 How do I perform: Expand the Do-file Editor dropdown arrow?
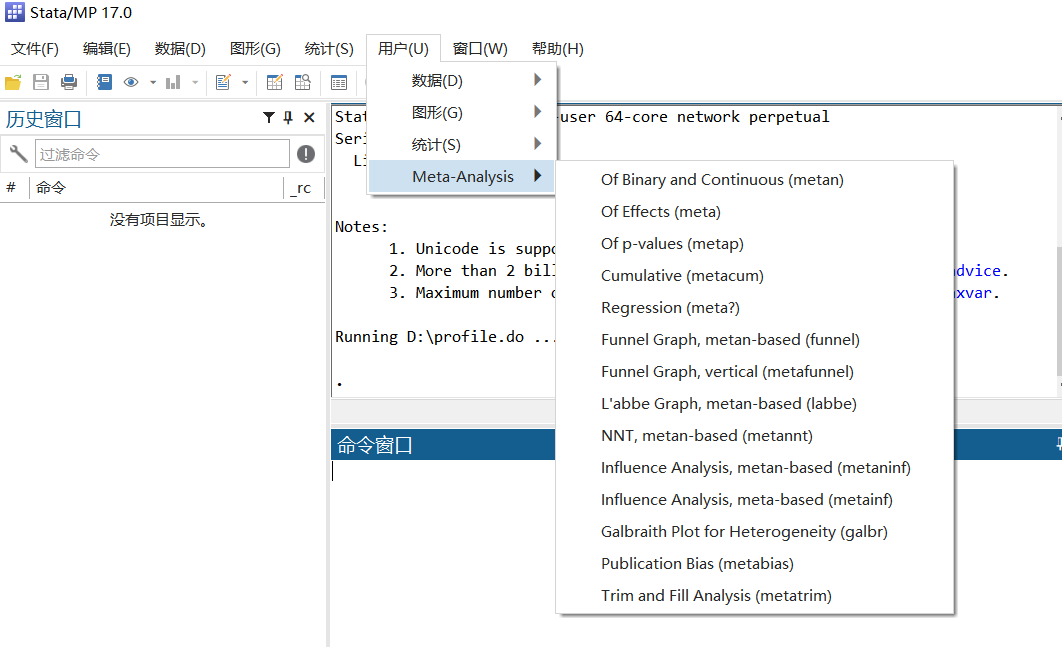(x=245, y=83)
